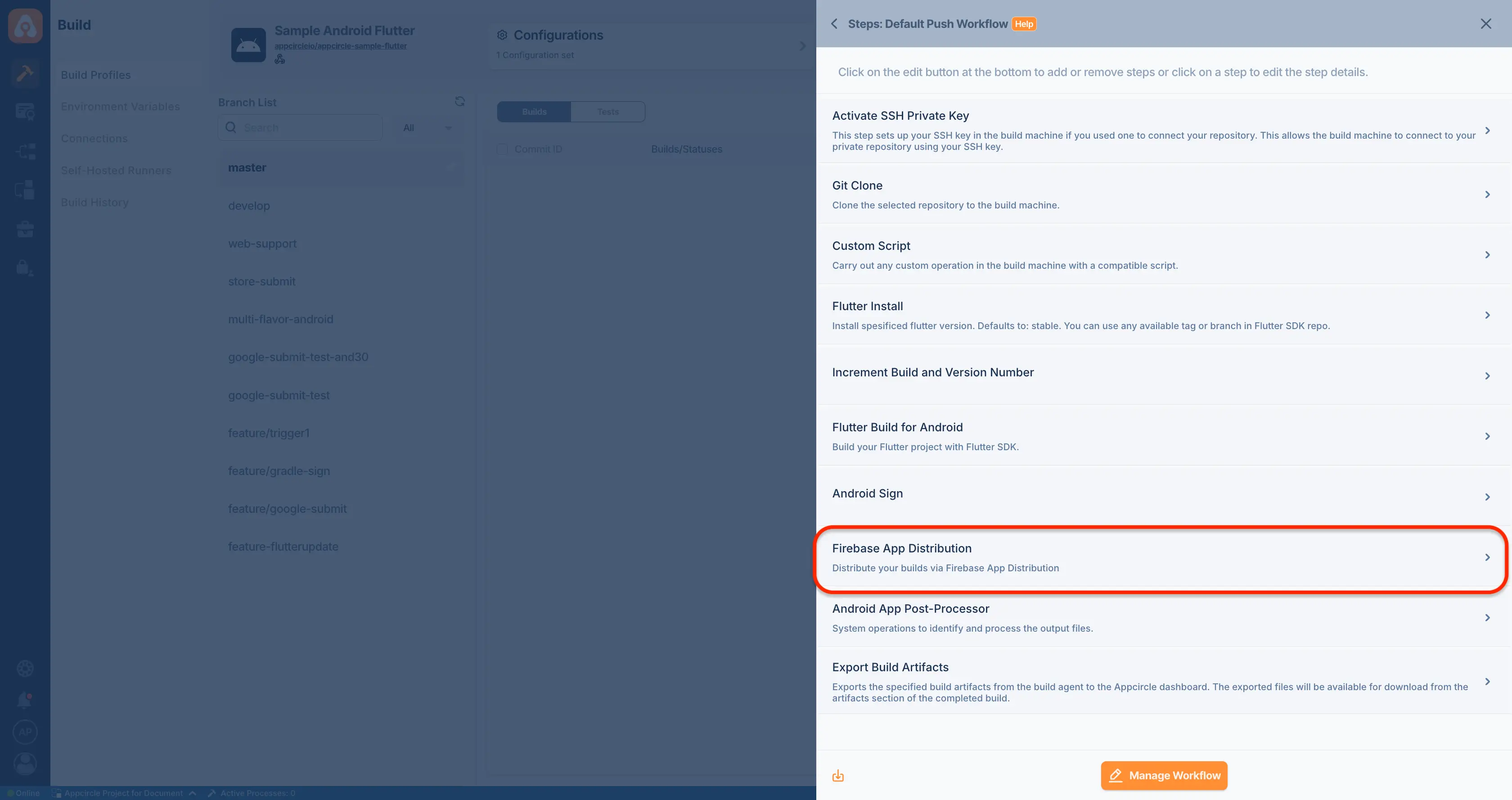Select the develop branch in list

click(x=341, y=206)
